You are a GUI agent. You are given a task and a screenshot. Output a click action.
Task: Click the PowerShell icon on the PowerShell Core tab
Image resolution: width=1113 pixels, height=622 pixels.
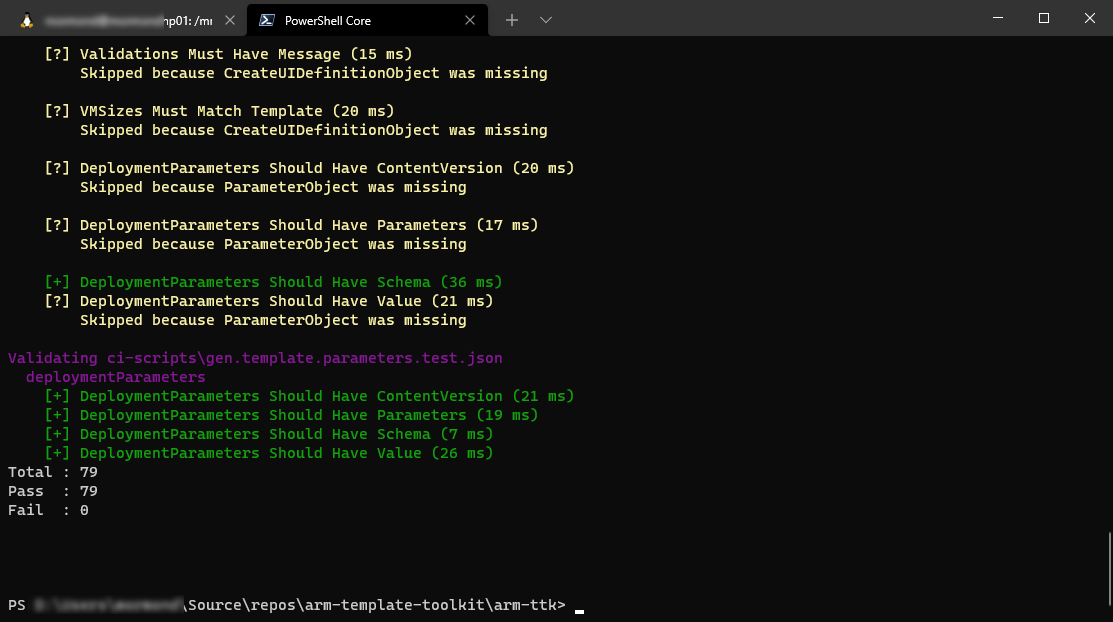pos(266,18)
